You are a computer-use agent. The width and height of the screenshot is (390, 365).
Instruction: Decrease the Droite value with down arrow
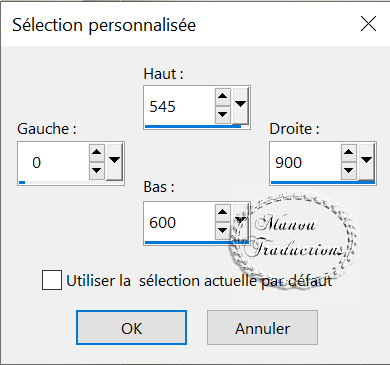pos(349,171)
